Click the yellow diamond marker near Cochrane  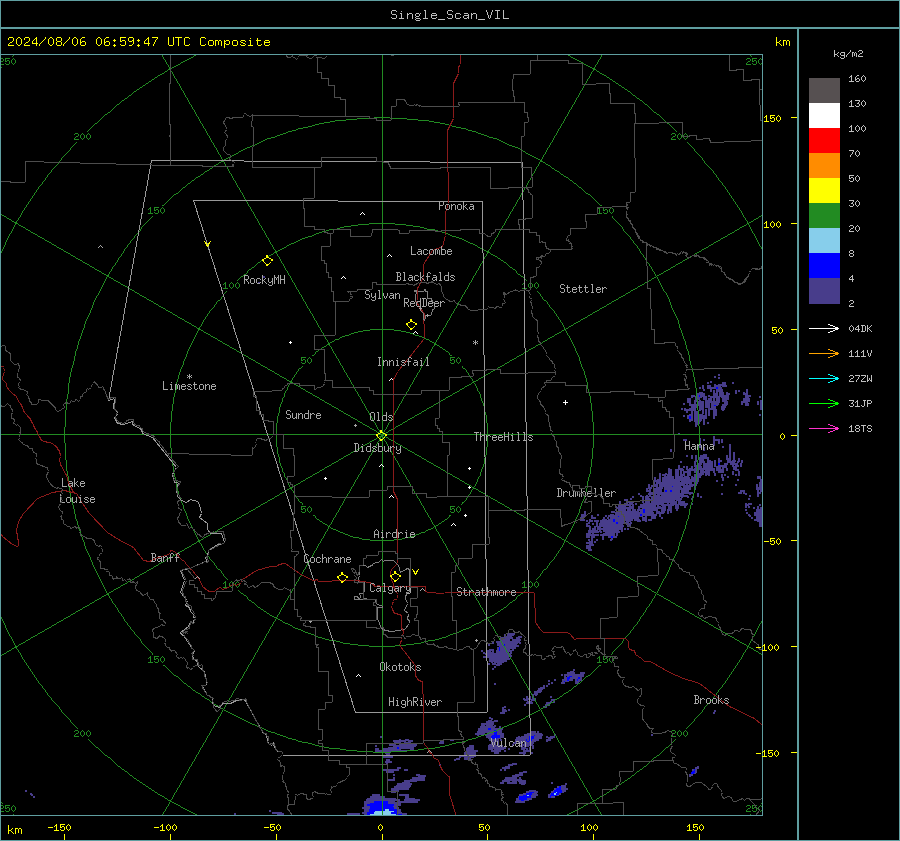[342, 577]
